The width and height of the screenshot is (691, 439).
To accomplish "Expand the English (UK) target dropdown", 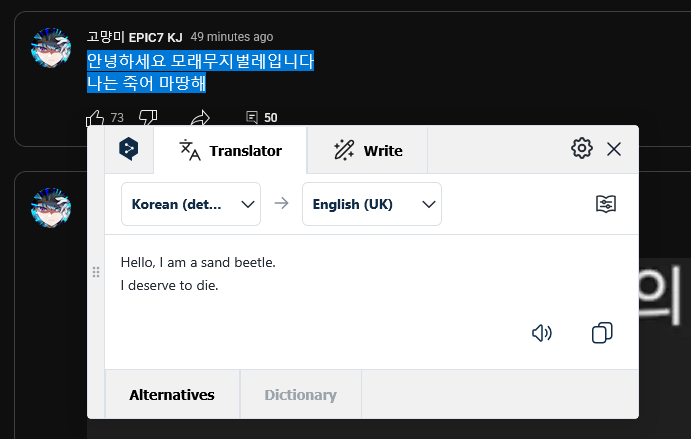I will click(x=372, y=204).
